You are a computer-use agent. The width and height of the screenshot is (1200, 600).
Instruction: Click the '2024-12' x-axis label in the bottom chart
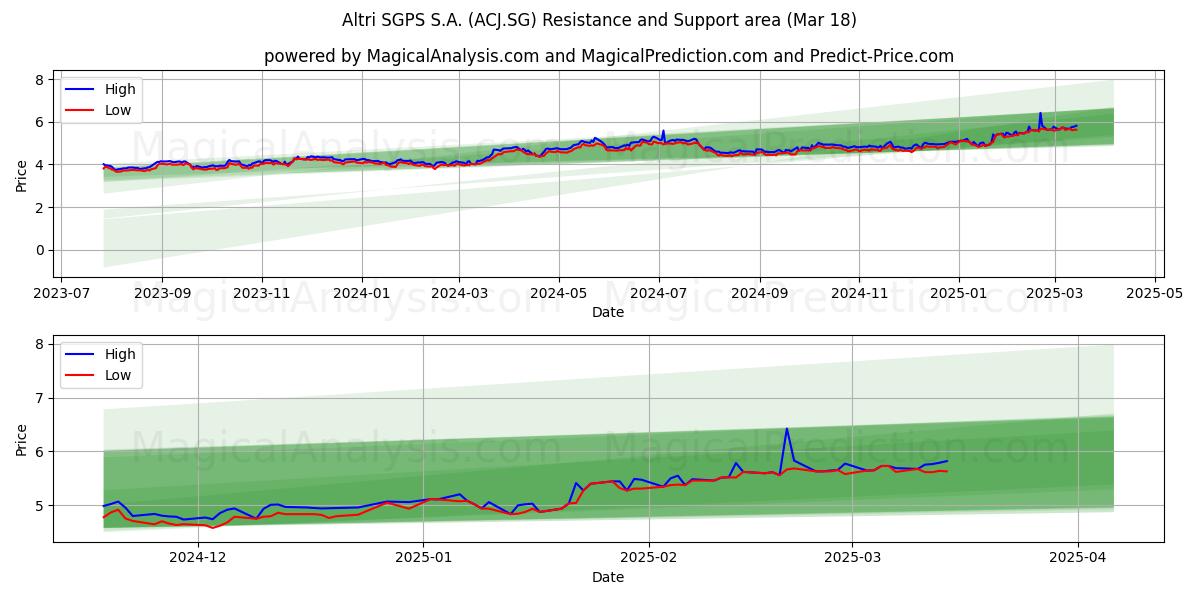click(x=197, y=559)
